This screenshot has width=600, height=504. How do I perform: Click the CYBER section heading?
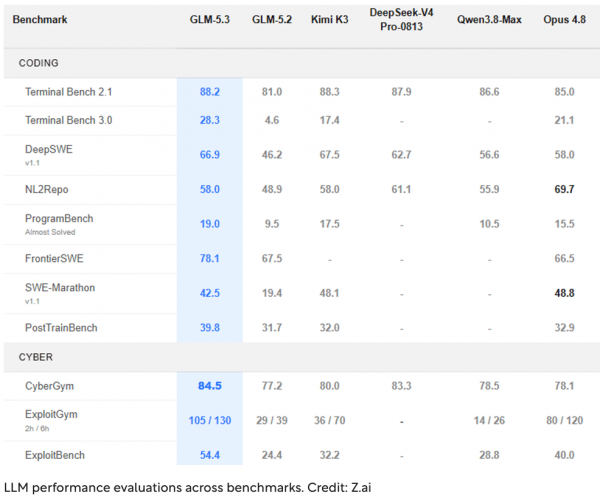(36, 357)
